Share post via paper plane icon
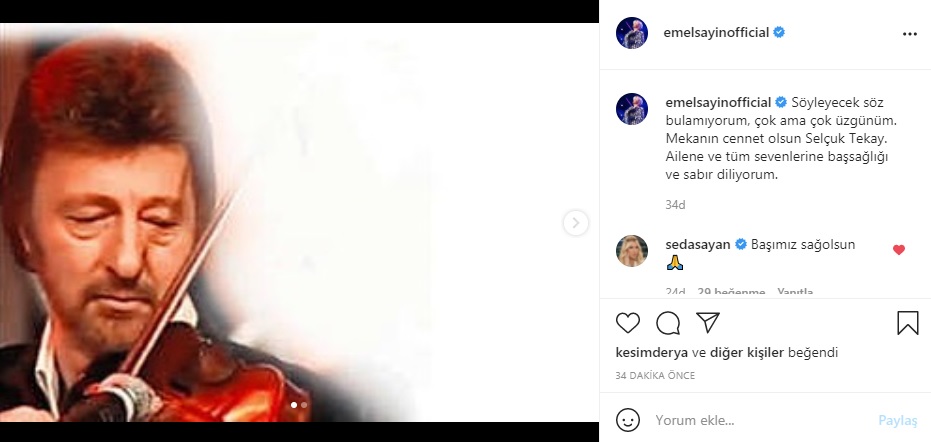The image size is (931, 442). coord(708,322)
